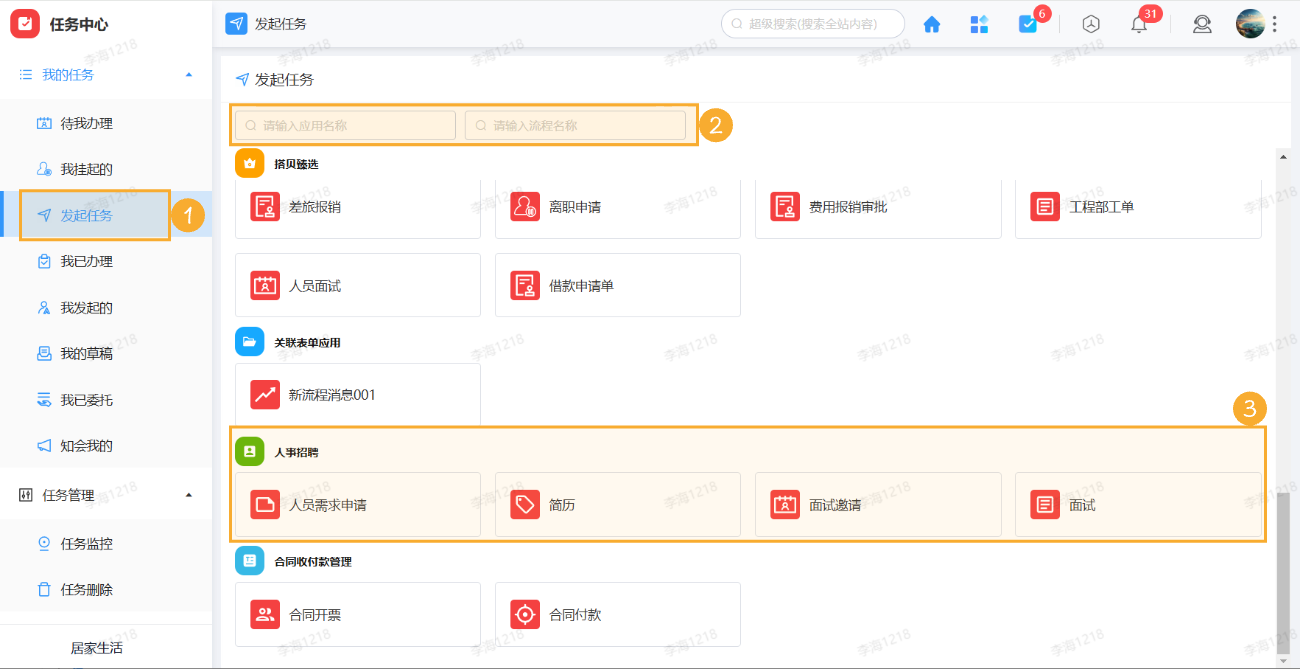Launch the 差旅报销 process card
The width and height of the screenshot is (1300, 669).
click(357, 207)
